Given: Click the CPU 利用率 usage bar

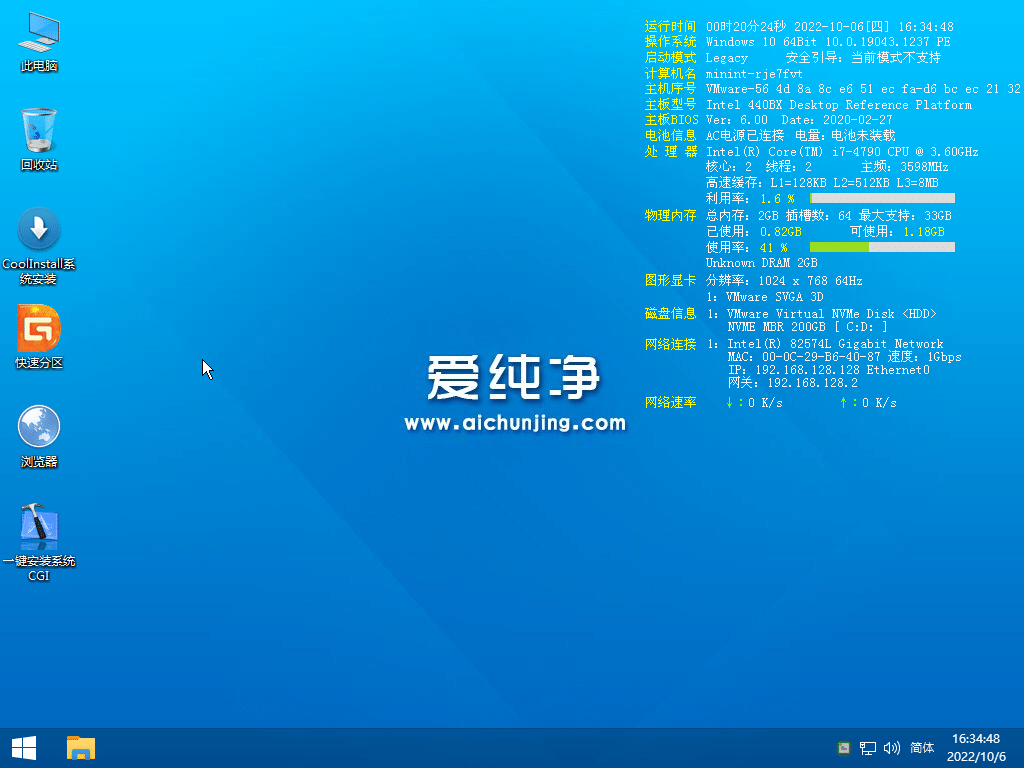Looking at the screenshot, I should [x=882, y=198].
